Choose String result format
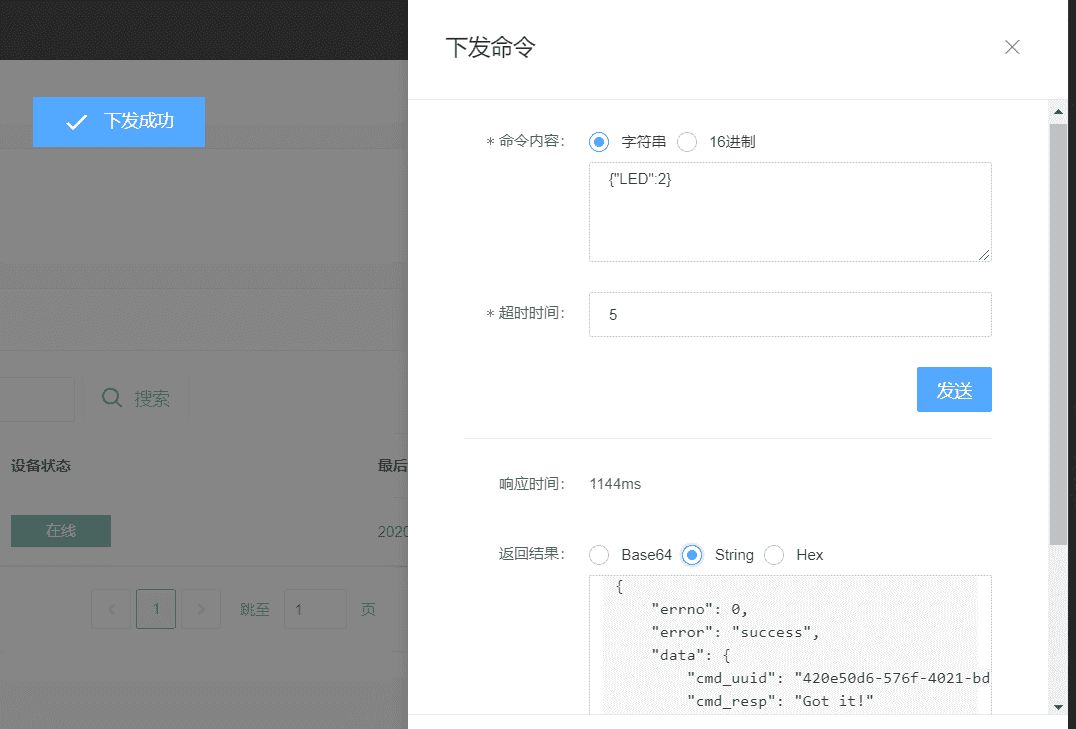Screen dimensions: 1076x729 pyautogui.click(x=692, y=555)
